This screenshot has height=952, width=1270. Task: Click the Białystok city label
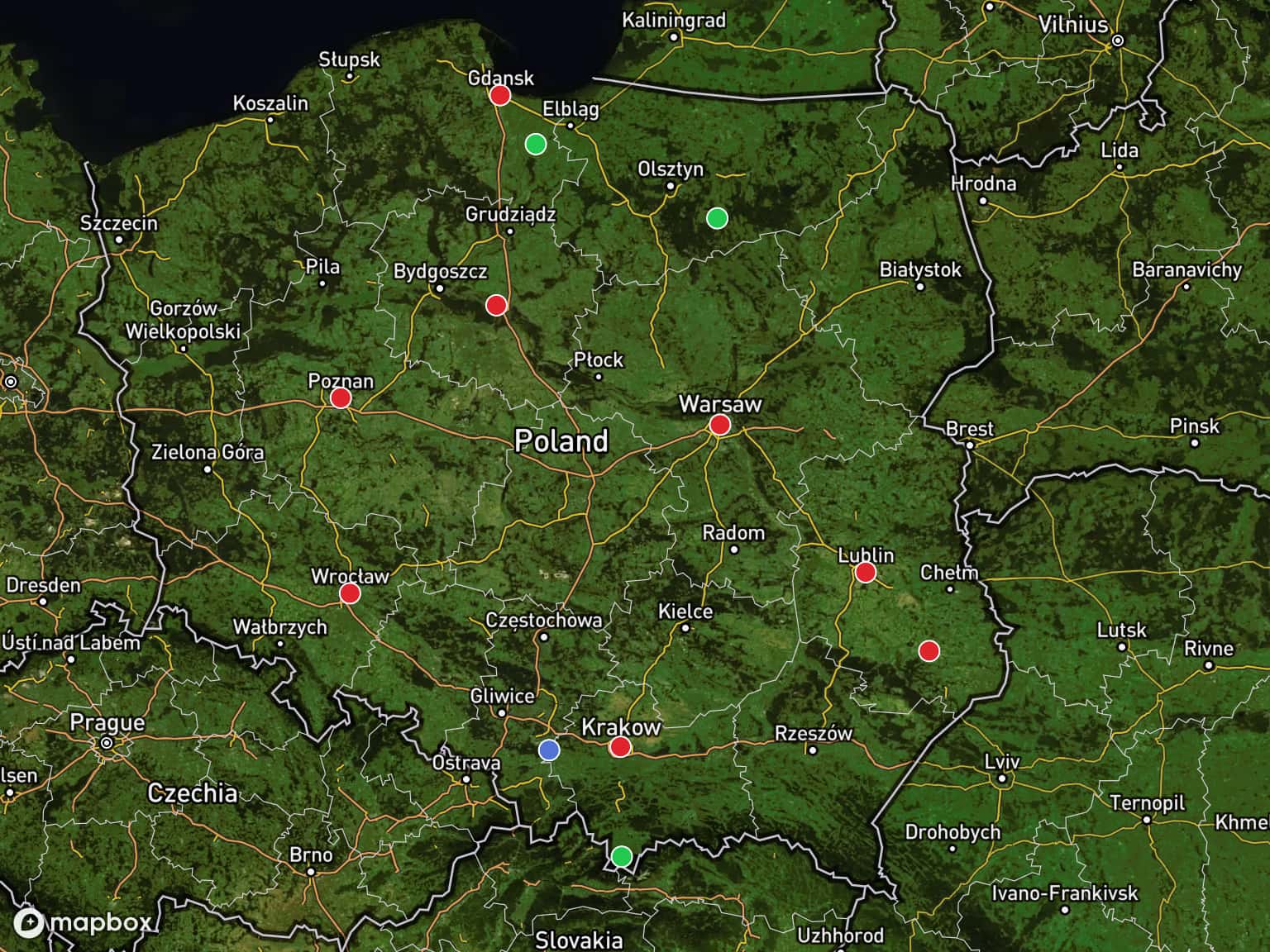point(920,269)
